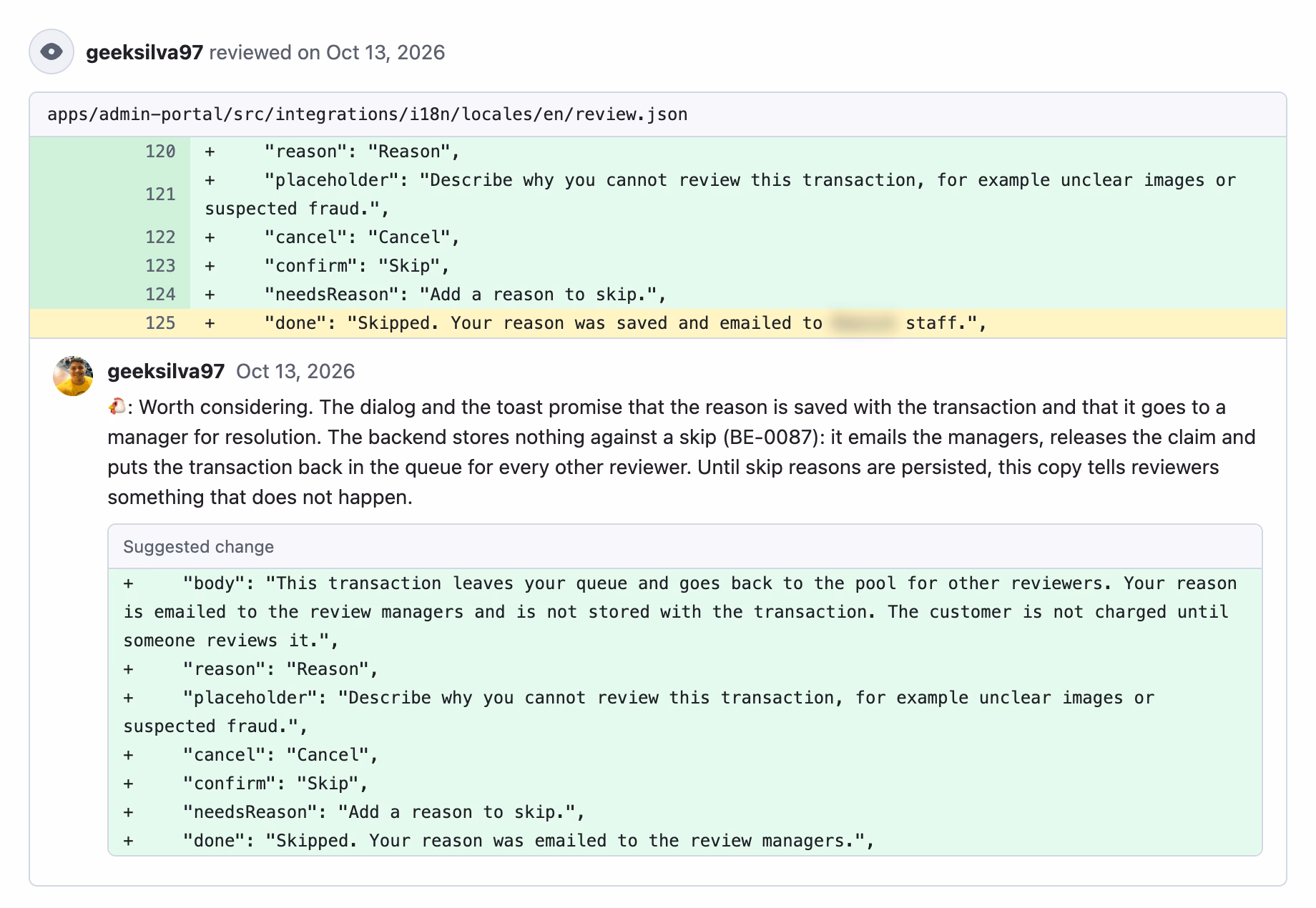Click geeksilva97's avatar picture
1316x908 pixels.
pos(73,376)
